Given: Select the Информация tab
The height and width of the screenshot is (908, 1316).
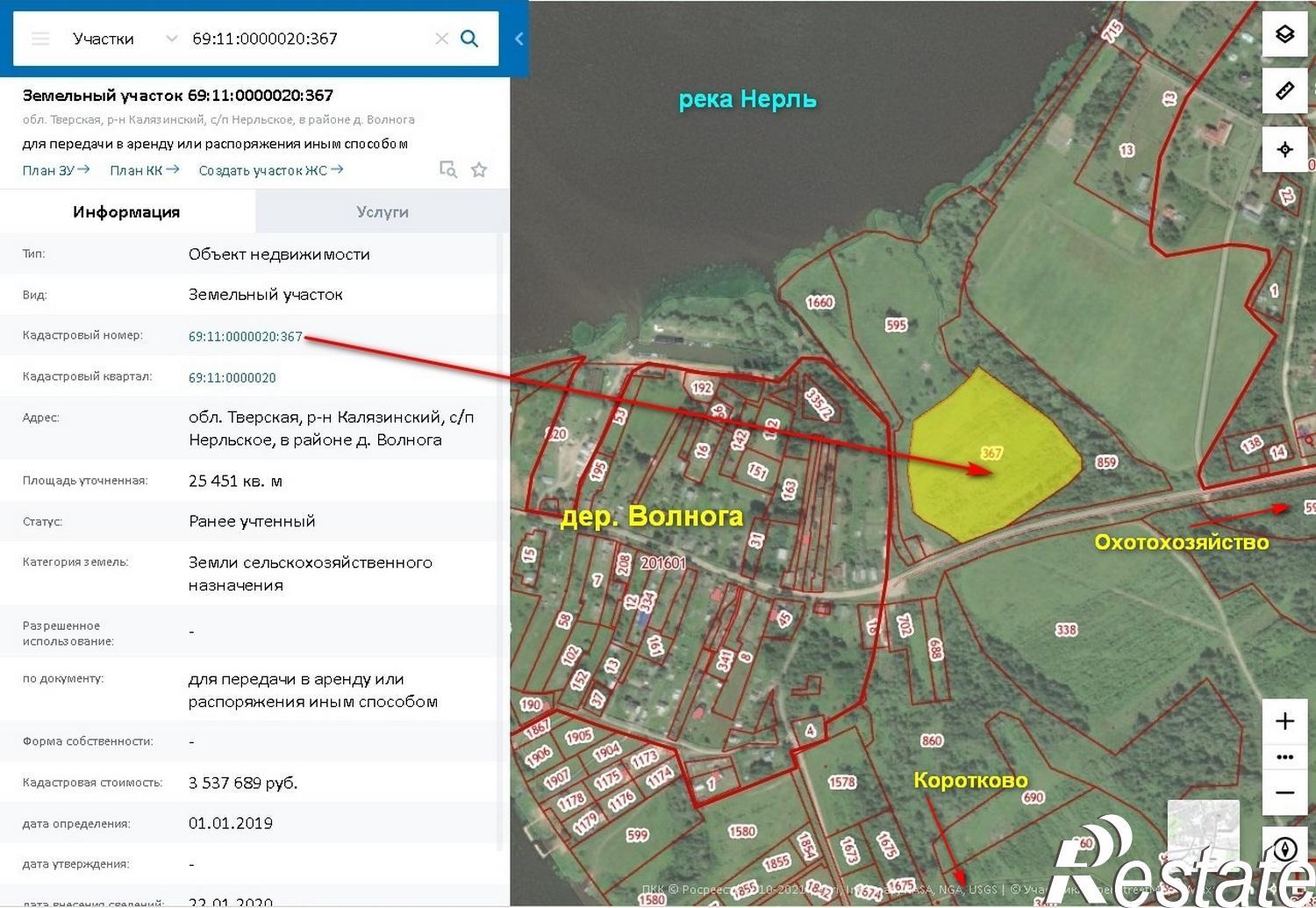Looking at the screenshot, I should point(126,211).
